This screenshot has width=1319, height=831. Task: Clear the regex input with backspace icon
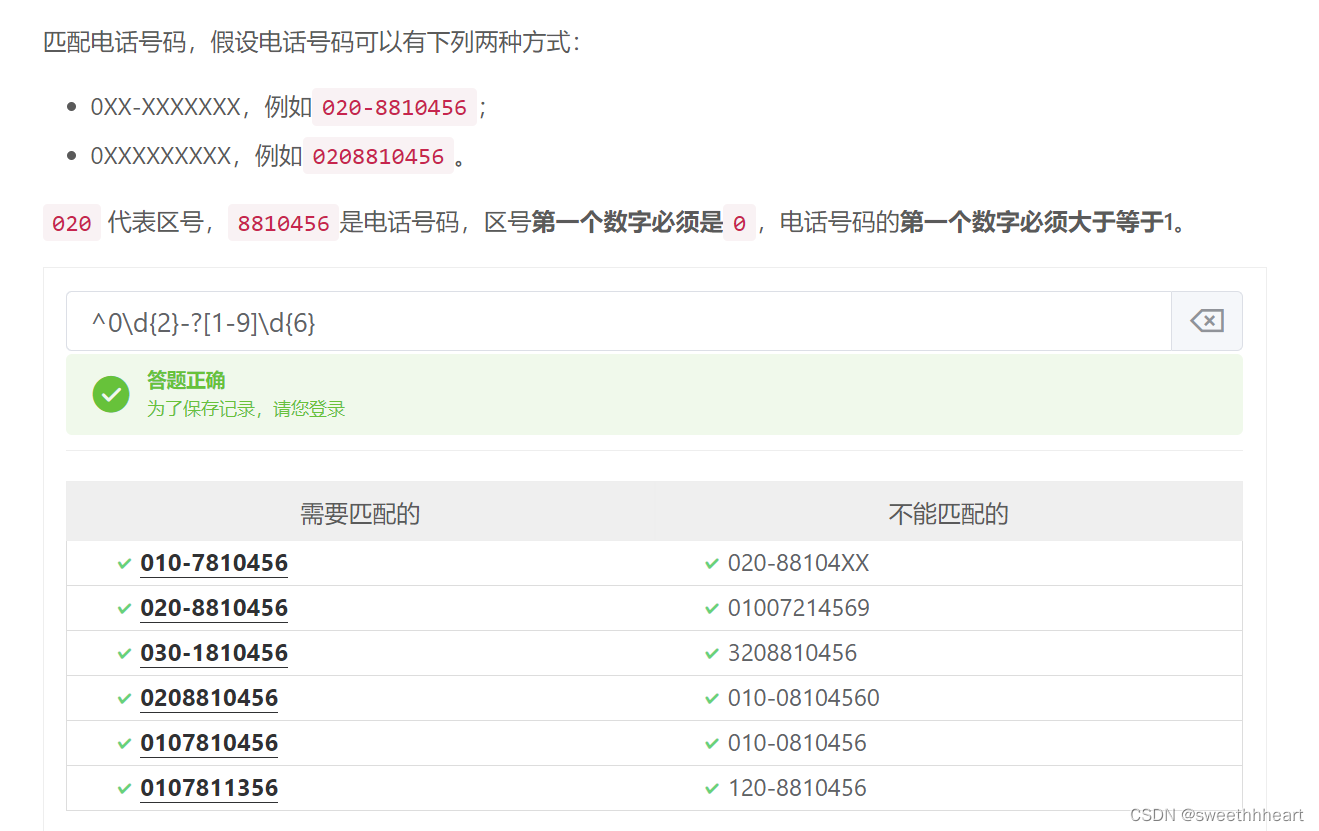click(x=1207, y=321)
